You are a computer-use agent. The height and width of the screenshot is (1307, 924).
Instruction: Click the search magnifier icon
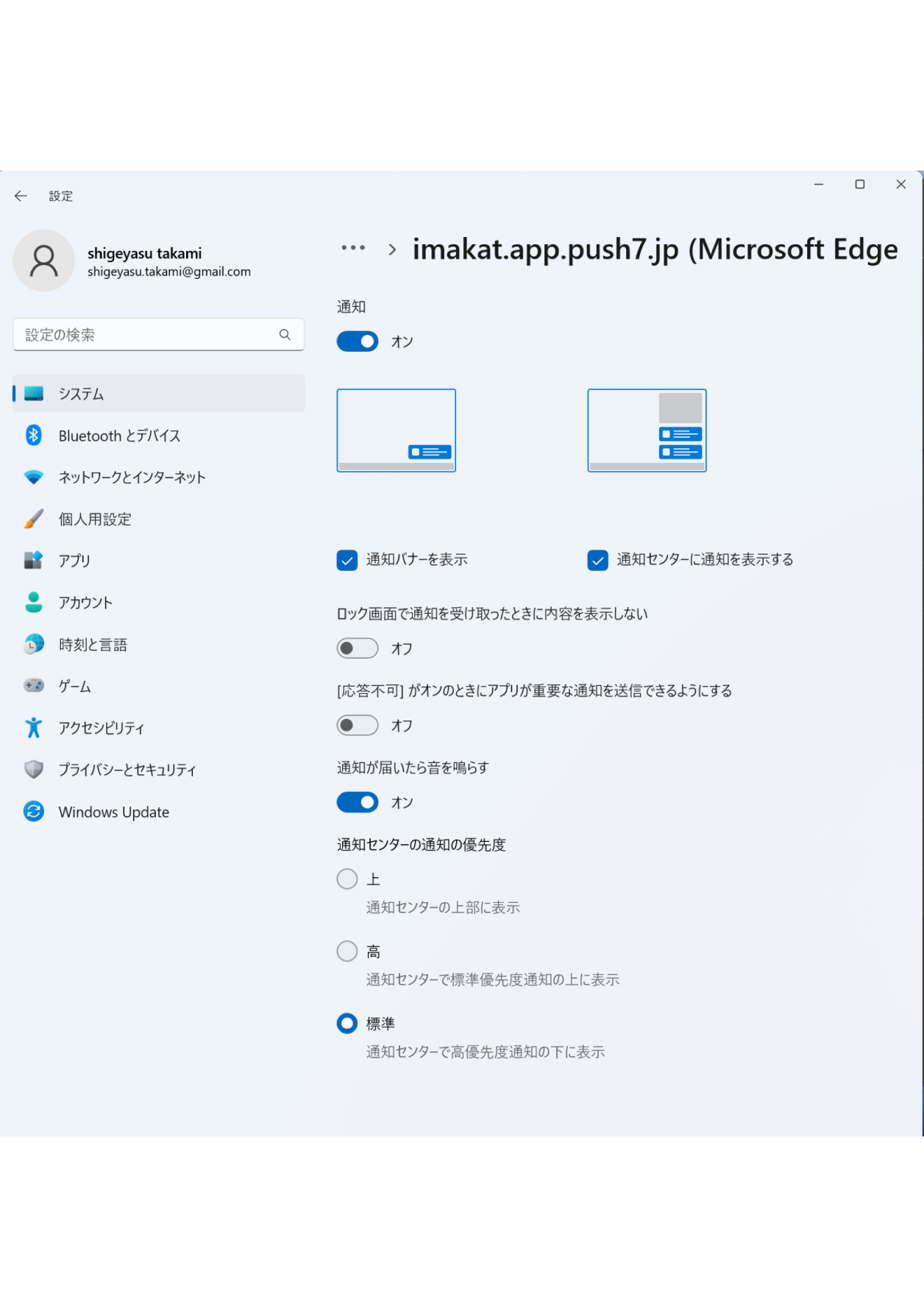point(285,335)
